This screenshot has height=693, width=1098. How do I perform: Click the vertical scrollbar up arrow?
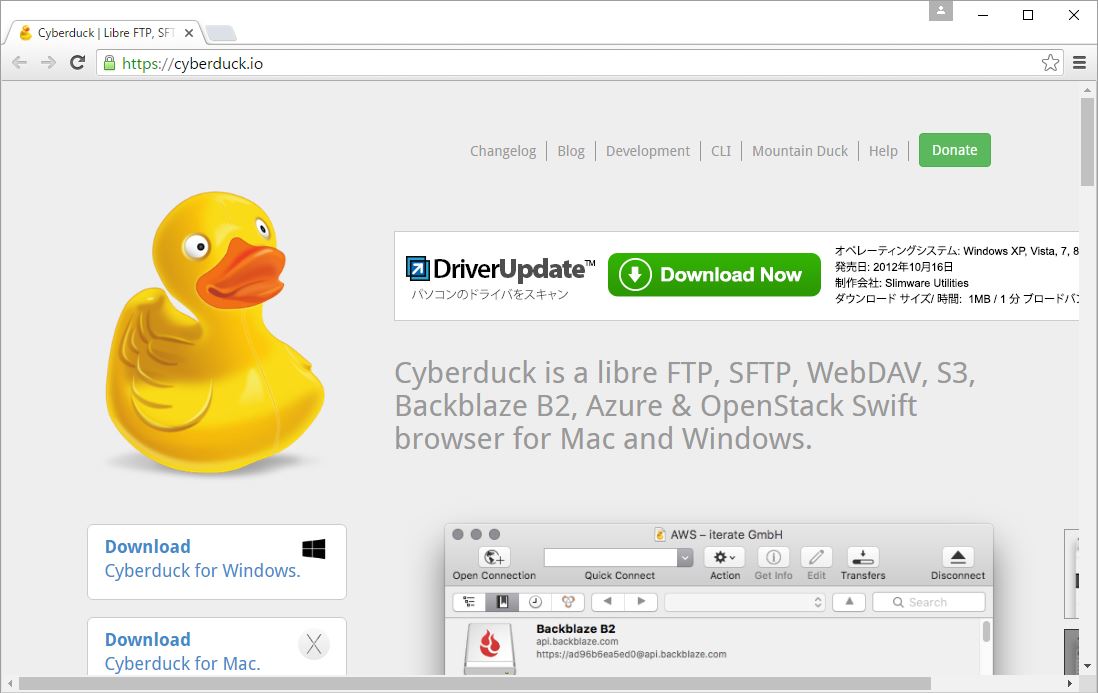click(1087, 90)
